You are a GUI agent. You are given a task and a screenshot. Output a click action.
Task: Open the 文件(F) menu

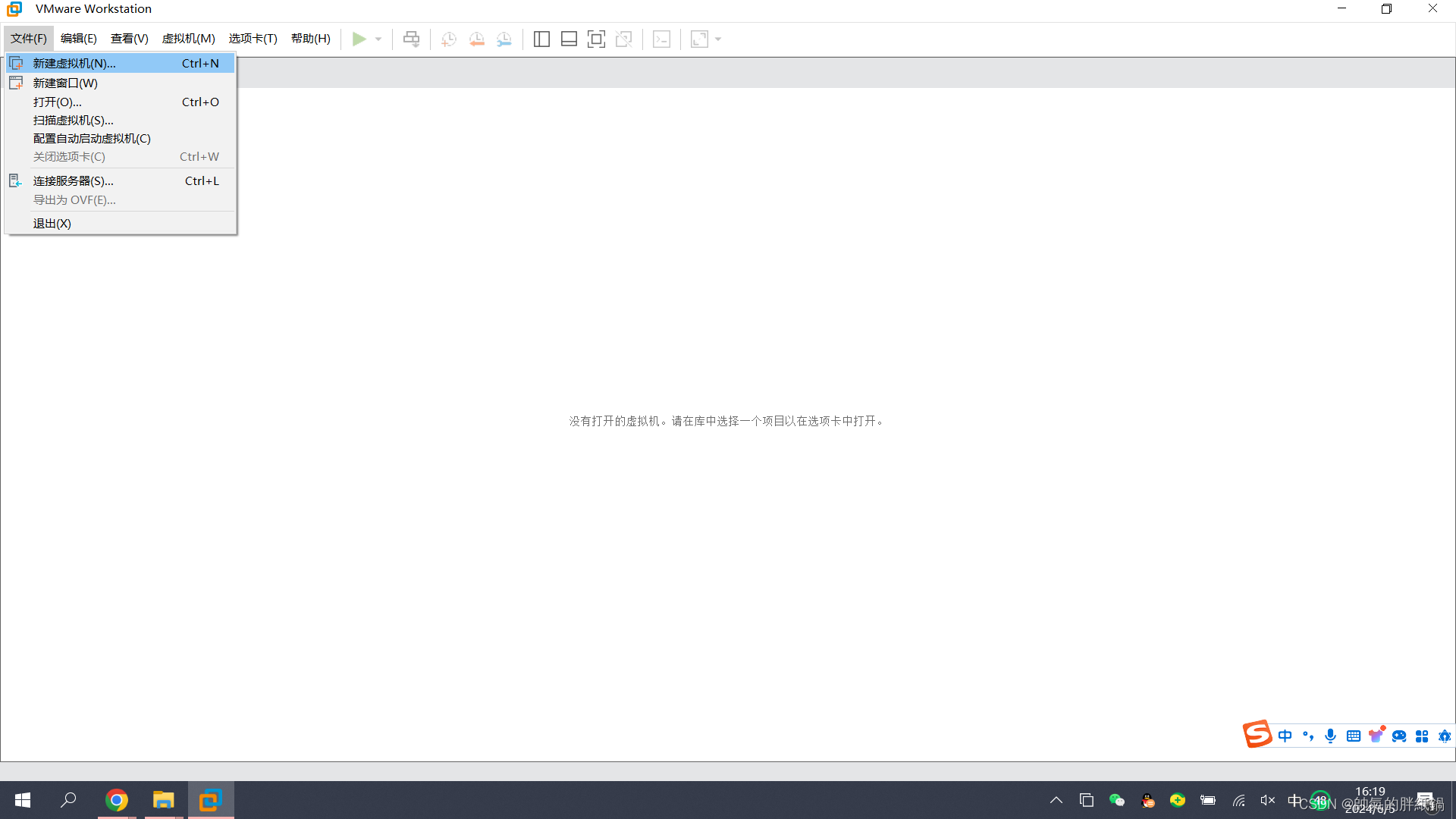(x=29, y=39)
